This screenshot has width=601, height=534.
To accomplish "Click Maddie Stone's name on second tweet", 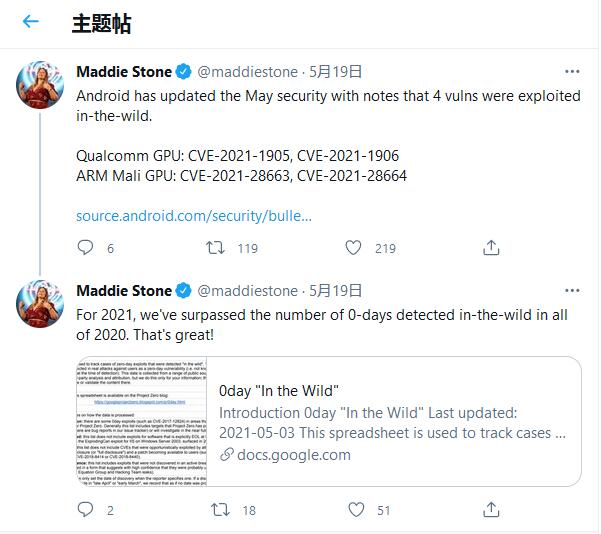I will (x=123, y=291).
